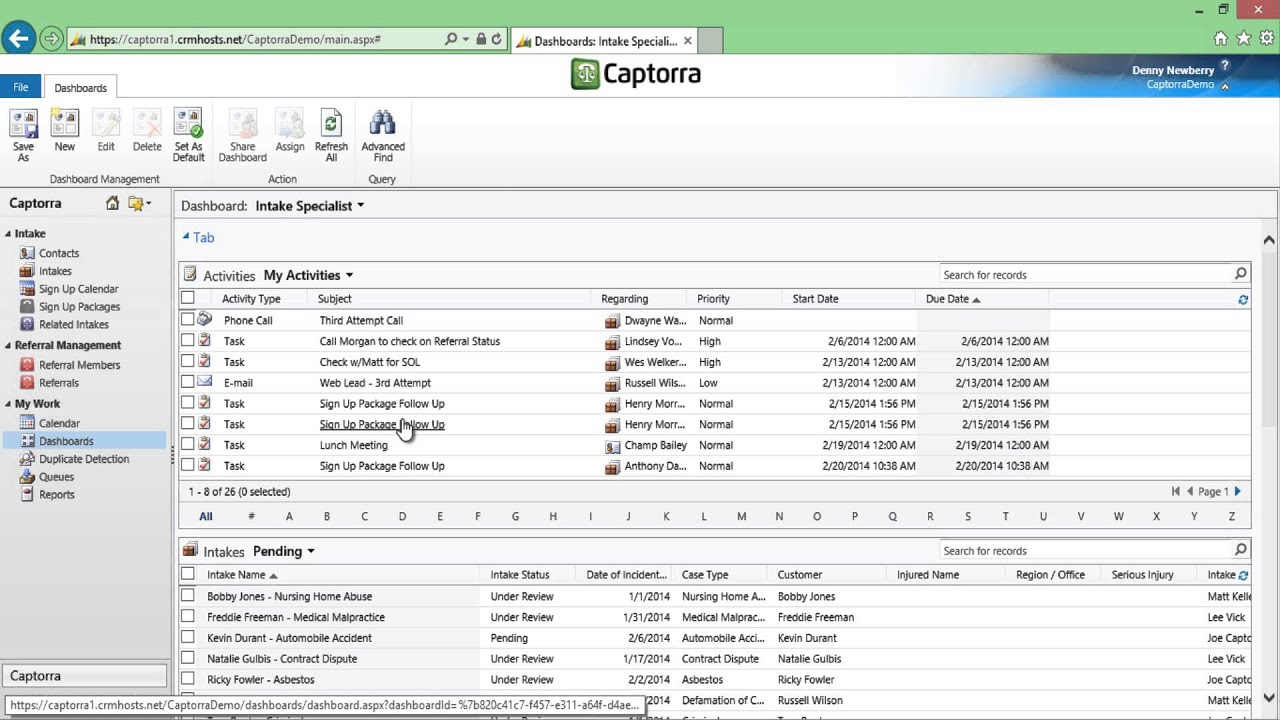This screenshot has width=1280, height=720.
Task: Open browser home icon
Action: 1221,39
